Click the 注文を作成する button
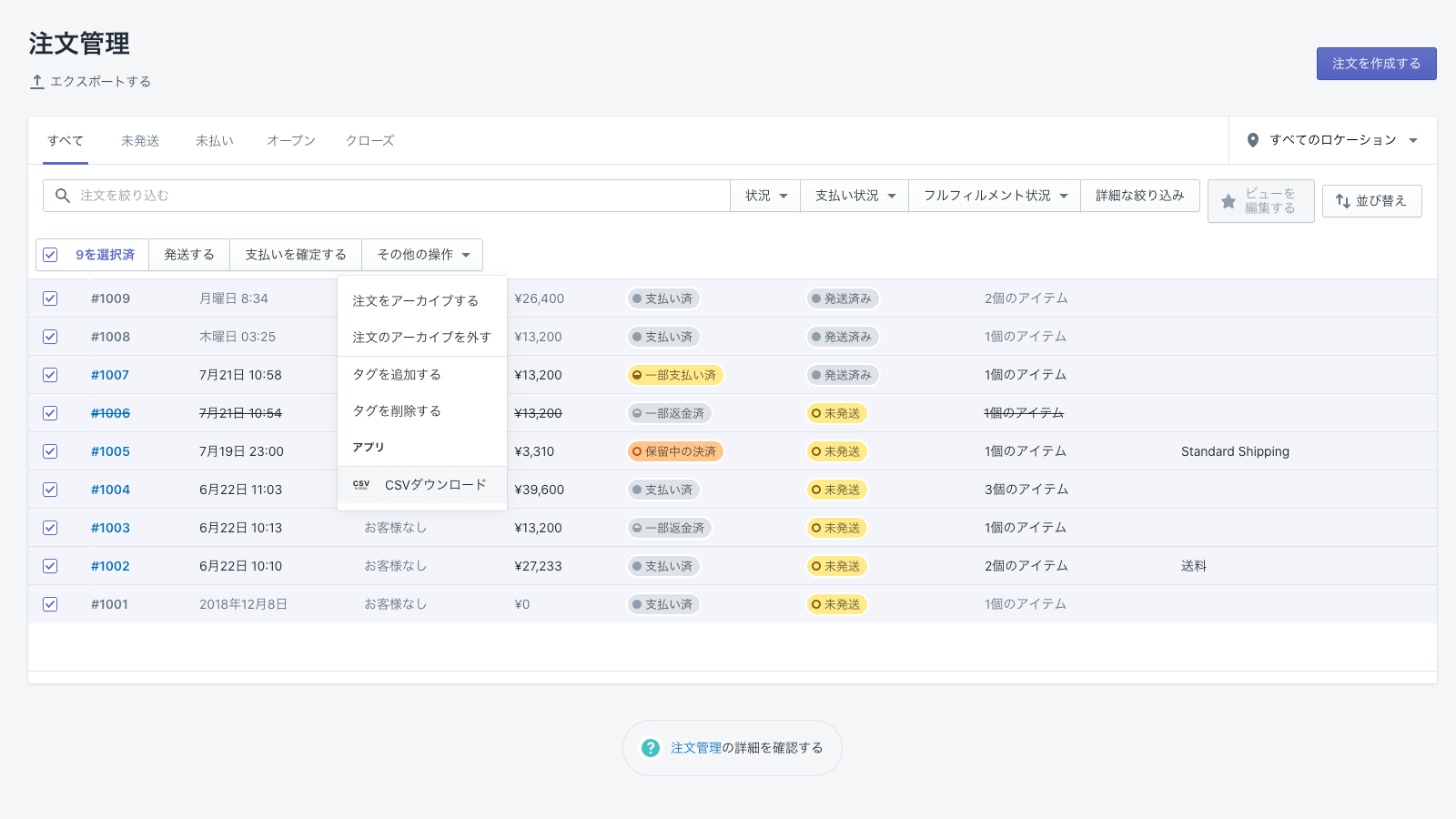Screen dimensions: 1456x819 tap(1376, 64)
